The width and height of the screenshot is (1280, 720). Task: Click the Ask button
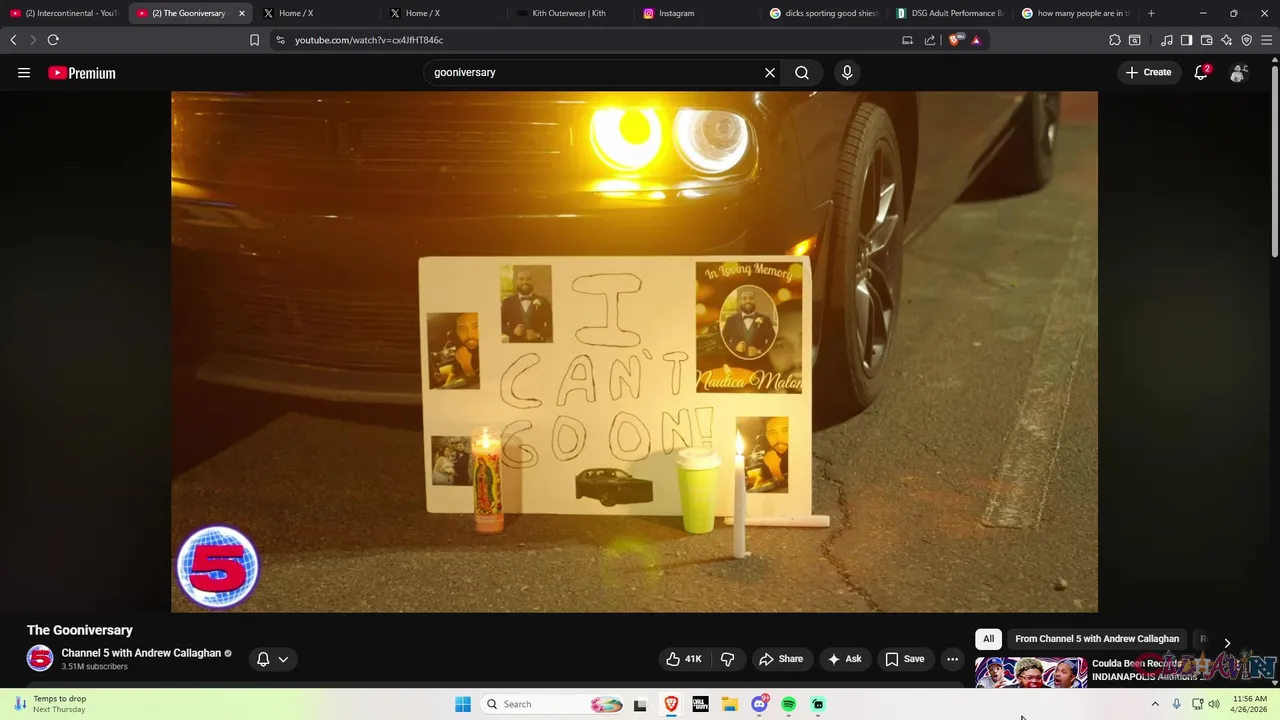point(844,659)
